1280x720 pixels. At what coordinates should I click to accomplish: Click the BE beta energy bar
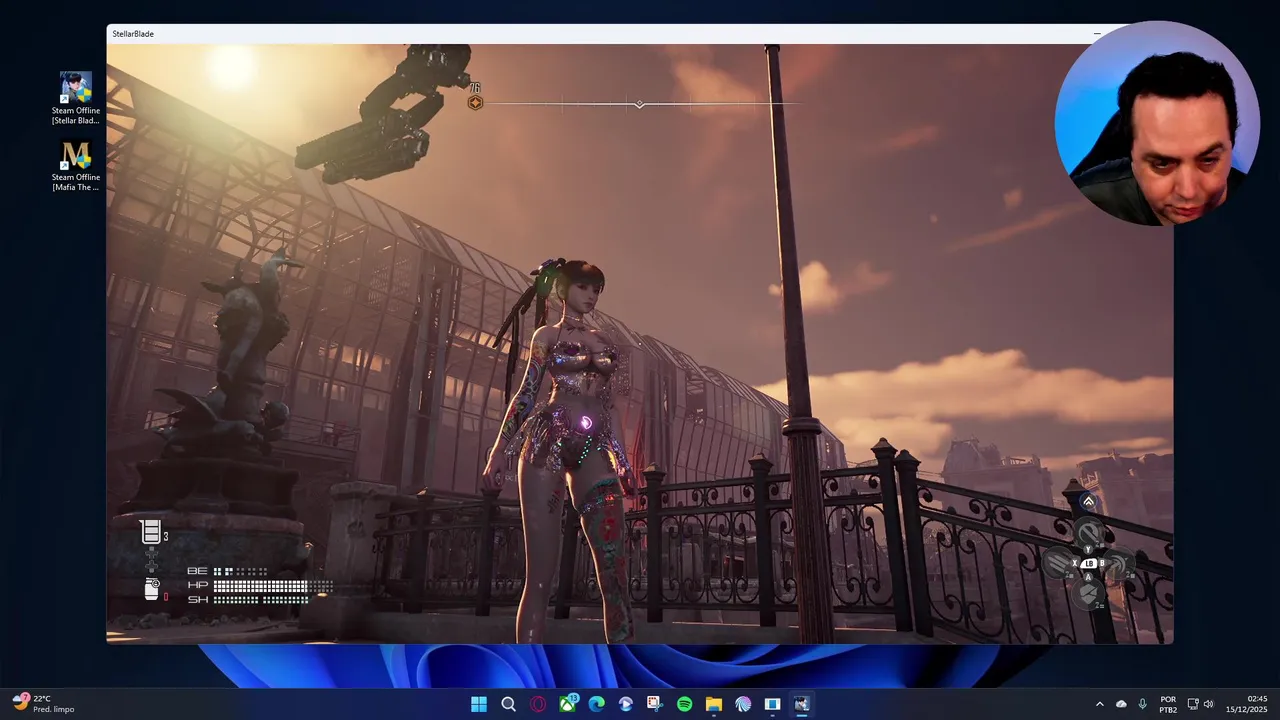240,571
